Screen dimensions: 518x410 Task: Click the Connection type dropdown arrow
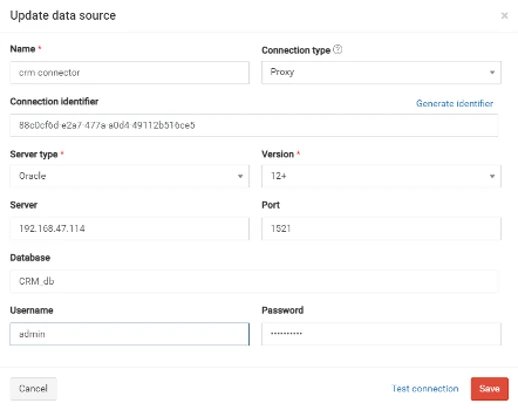click(492, 72)
